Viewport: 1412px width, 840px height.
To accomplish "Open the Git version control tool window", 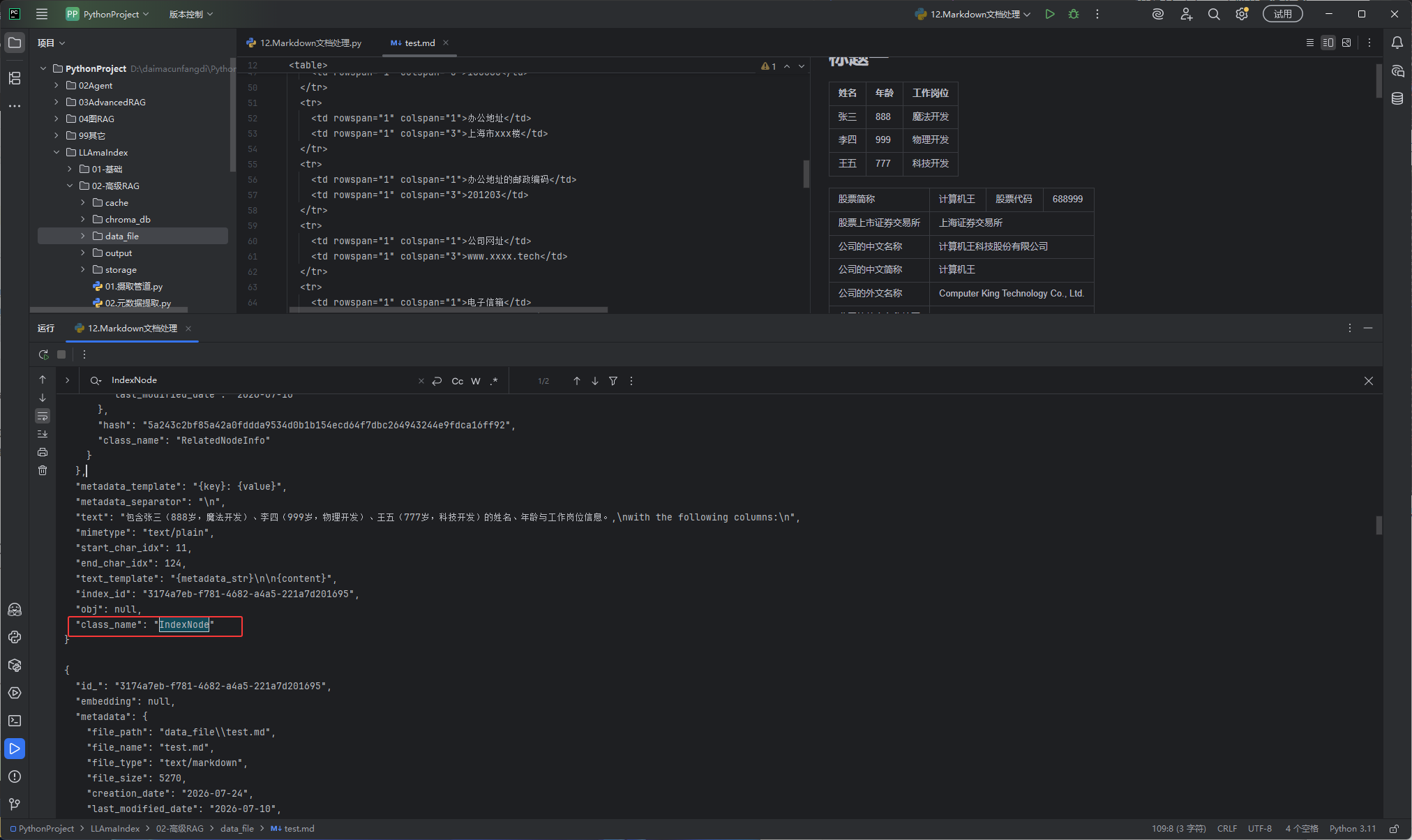I will [x=15, y=804].
